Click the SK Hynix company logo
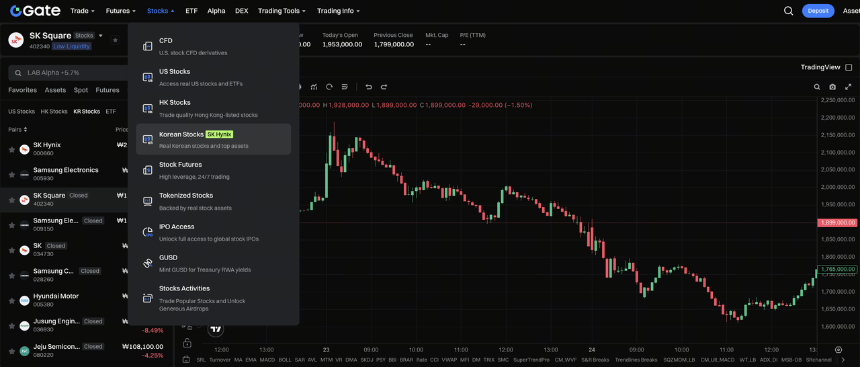 pyautogui.click(x=24, y=149)
